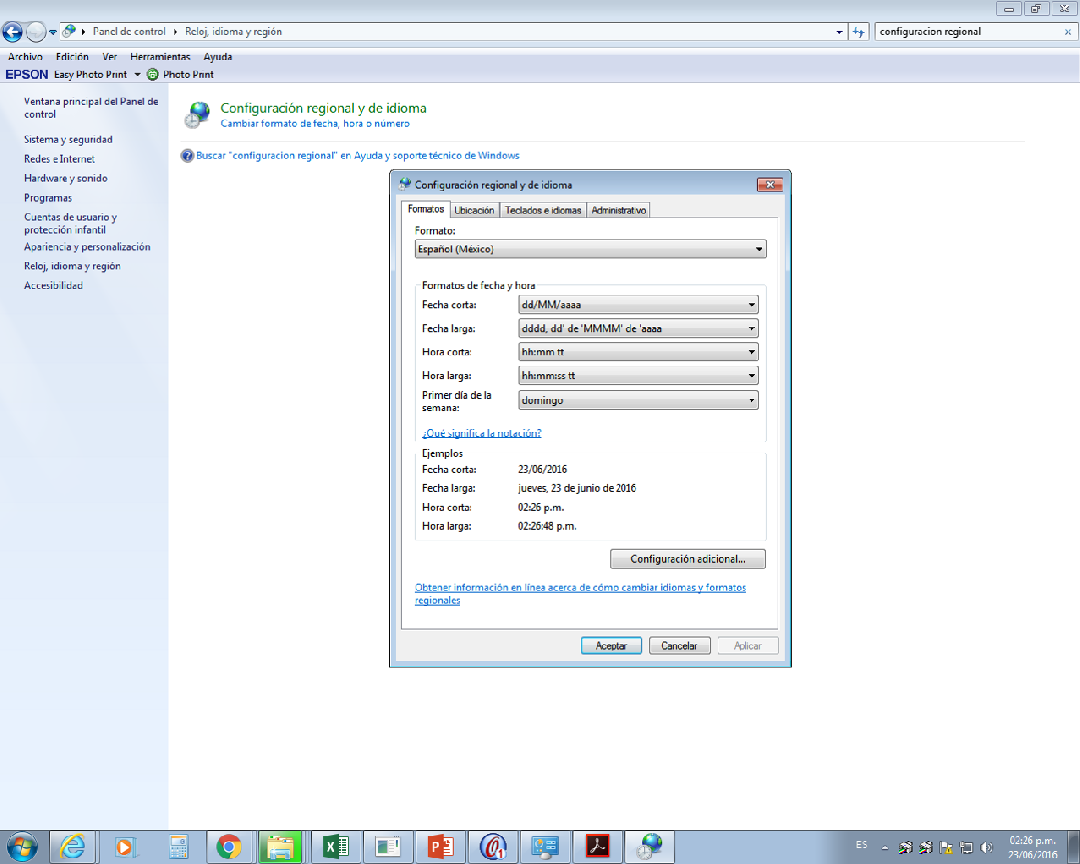Click the Epson Photo Print icon

pos(152,74)
